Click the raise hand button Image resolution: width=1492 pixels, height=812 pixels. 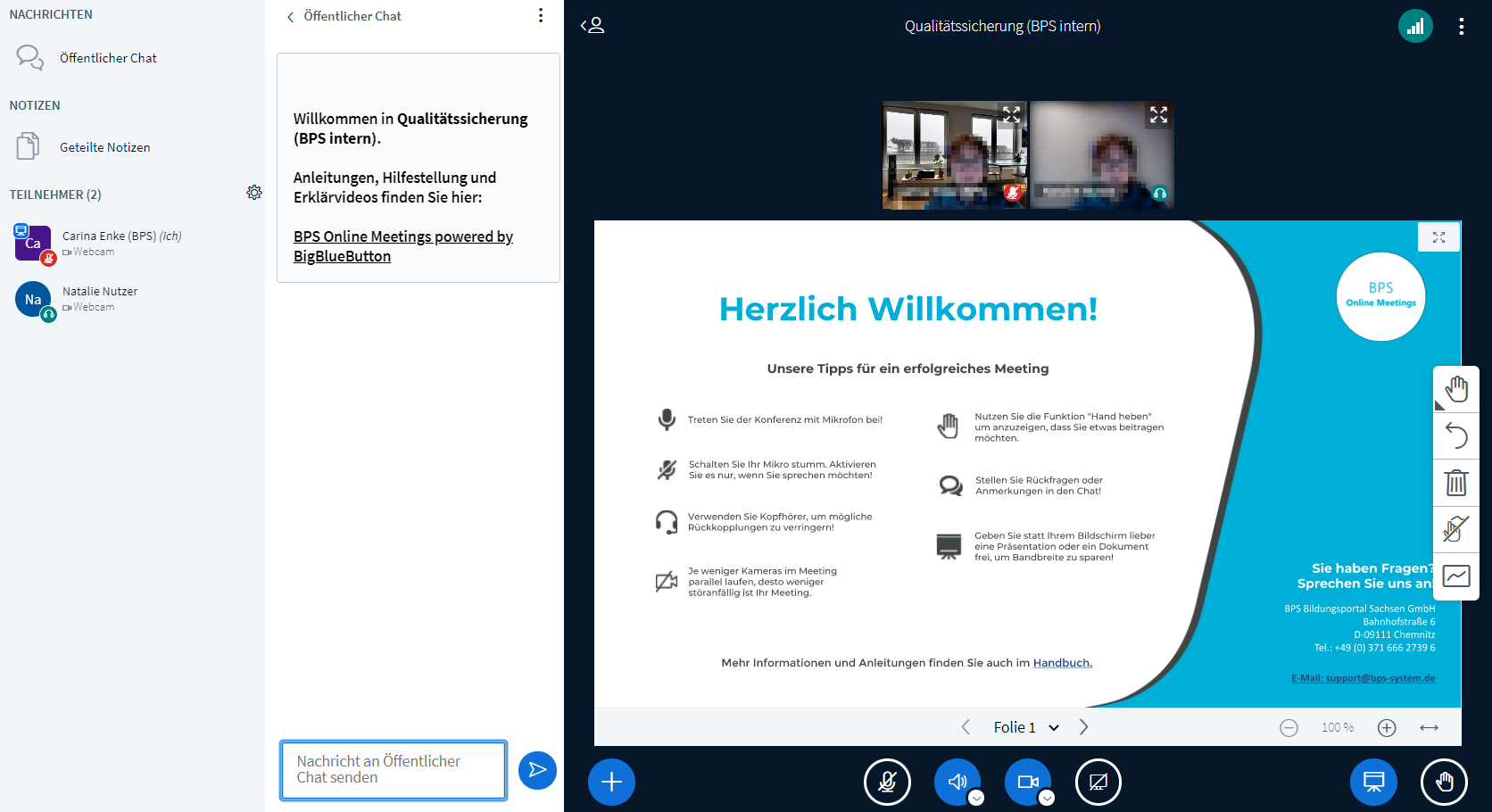click(x=1444, y=783)
